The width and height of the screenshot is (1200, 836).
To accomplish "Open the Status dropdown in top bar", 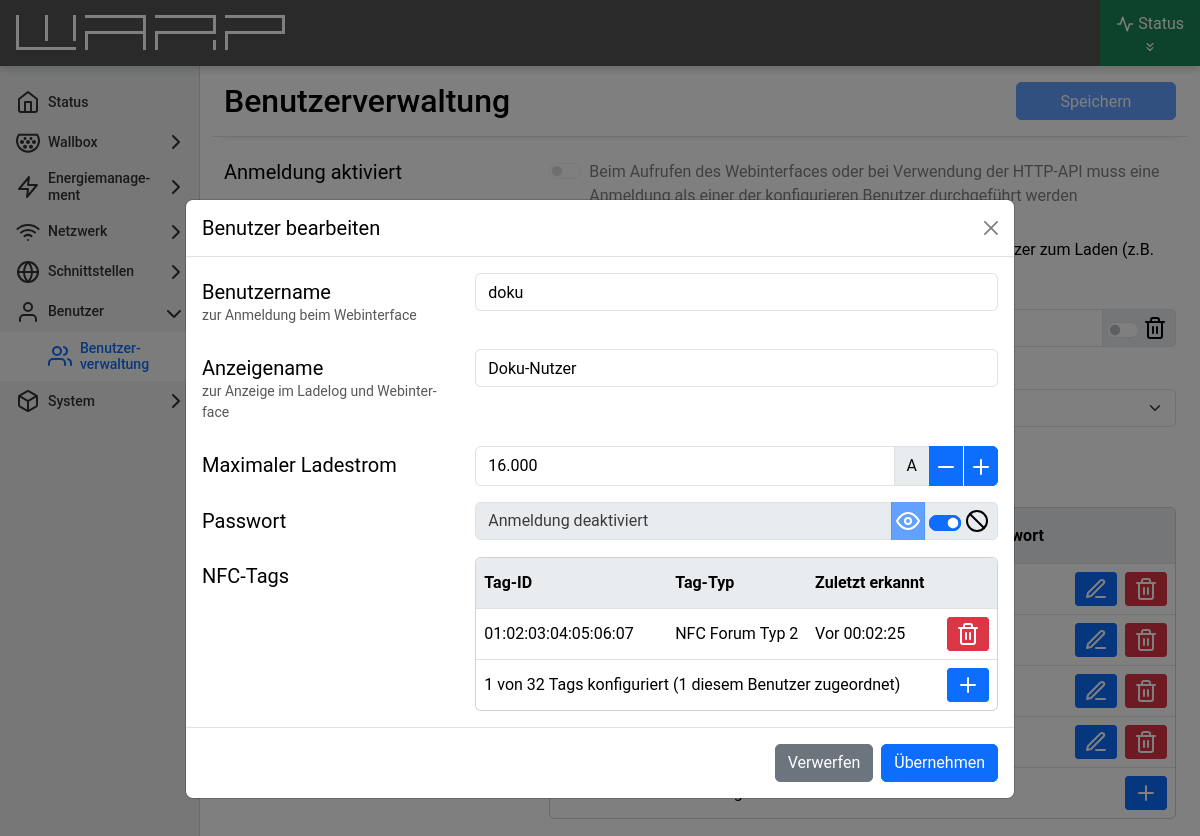I will (x=1150, y=33).
